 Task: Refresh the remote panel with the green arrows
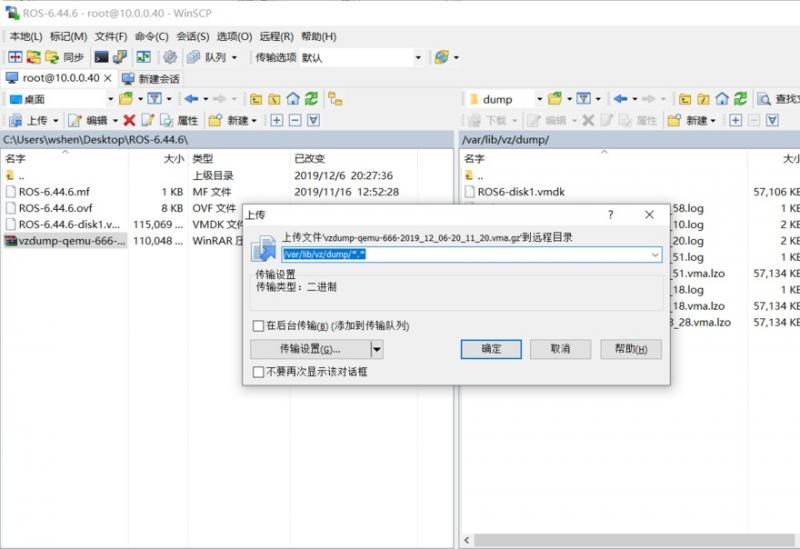(740, 98)
